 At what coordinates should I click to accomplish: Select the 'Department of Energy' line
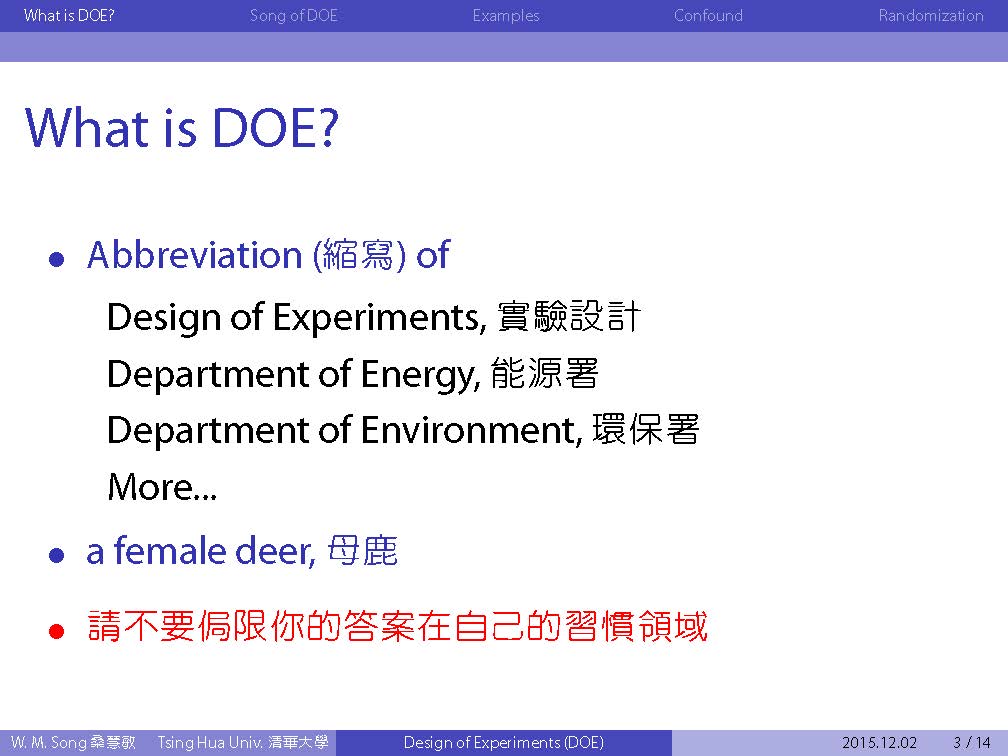click(x=352, y=374)
